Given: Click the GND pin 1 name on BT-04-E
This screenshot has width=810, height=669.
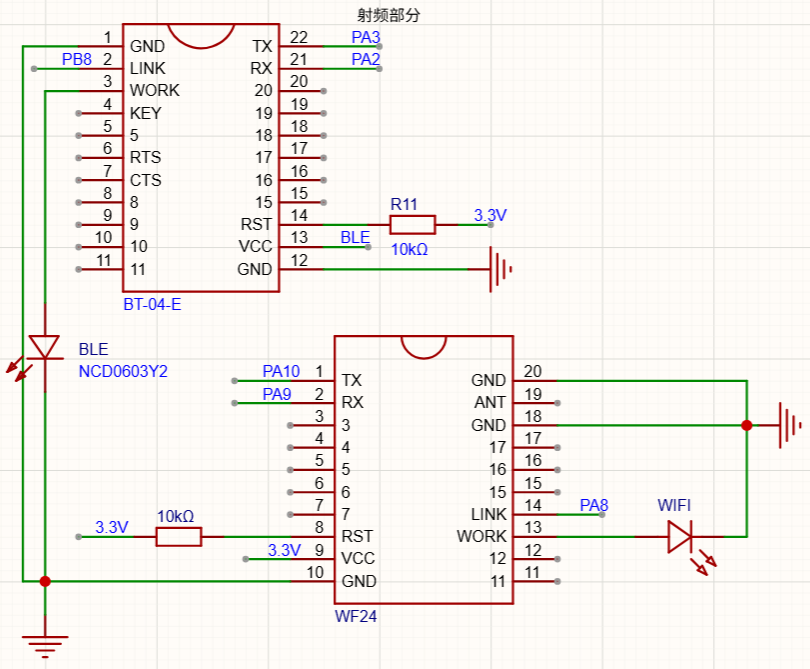Looking at the screenshot, I should coord(148,46).
